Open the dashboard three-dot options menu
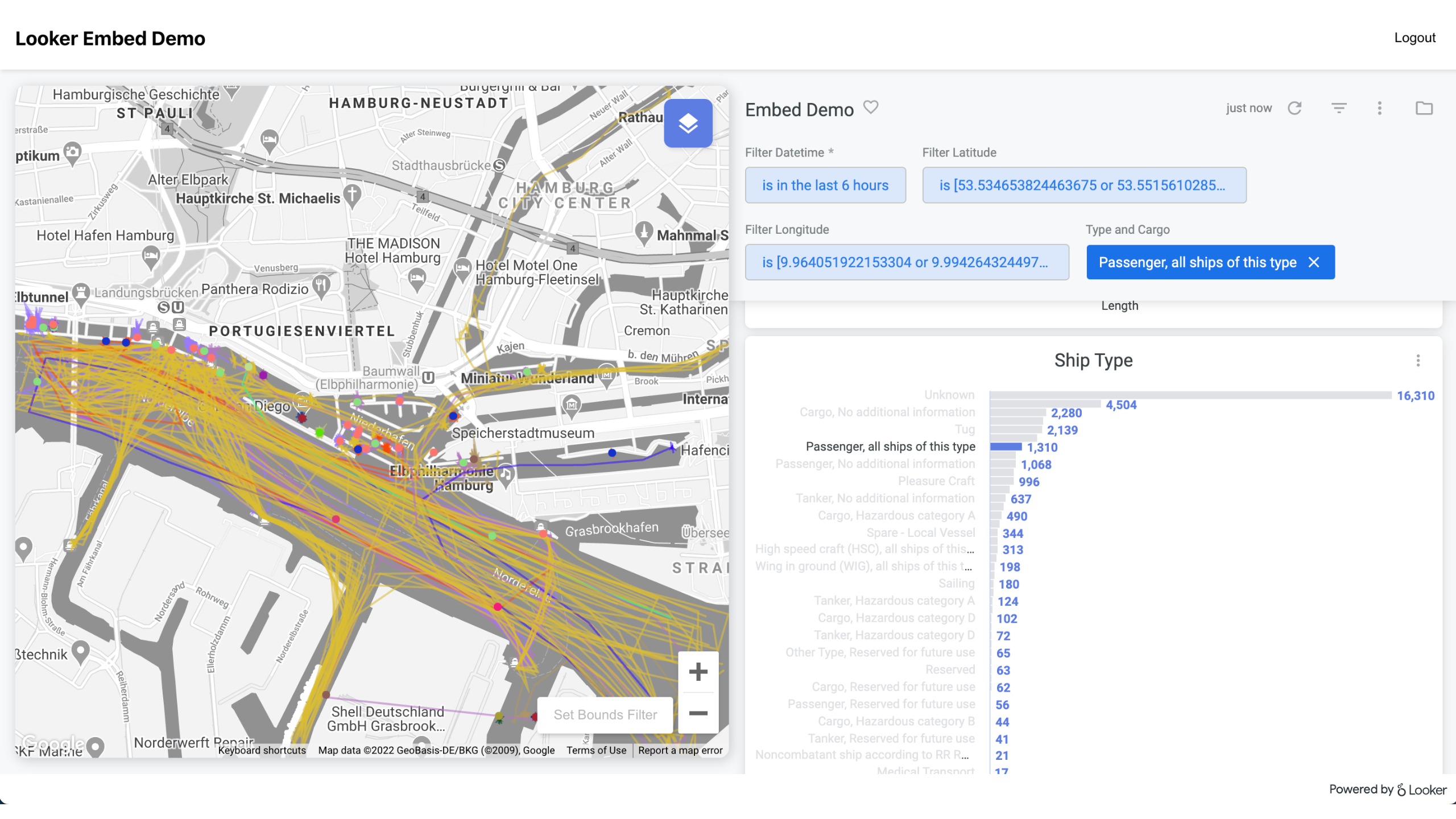This screenshot has height=819, width=1456. pos(1379,108)
